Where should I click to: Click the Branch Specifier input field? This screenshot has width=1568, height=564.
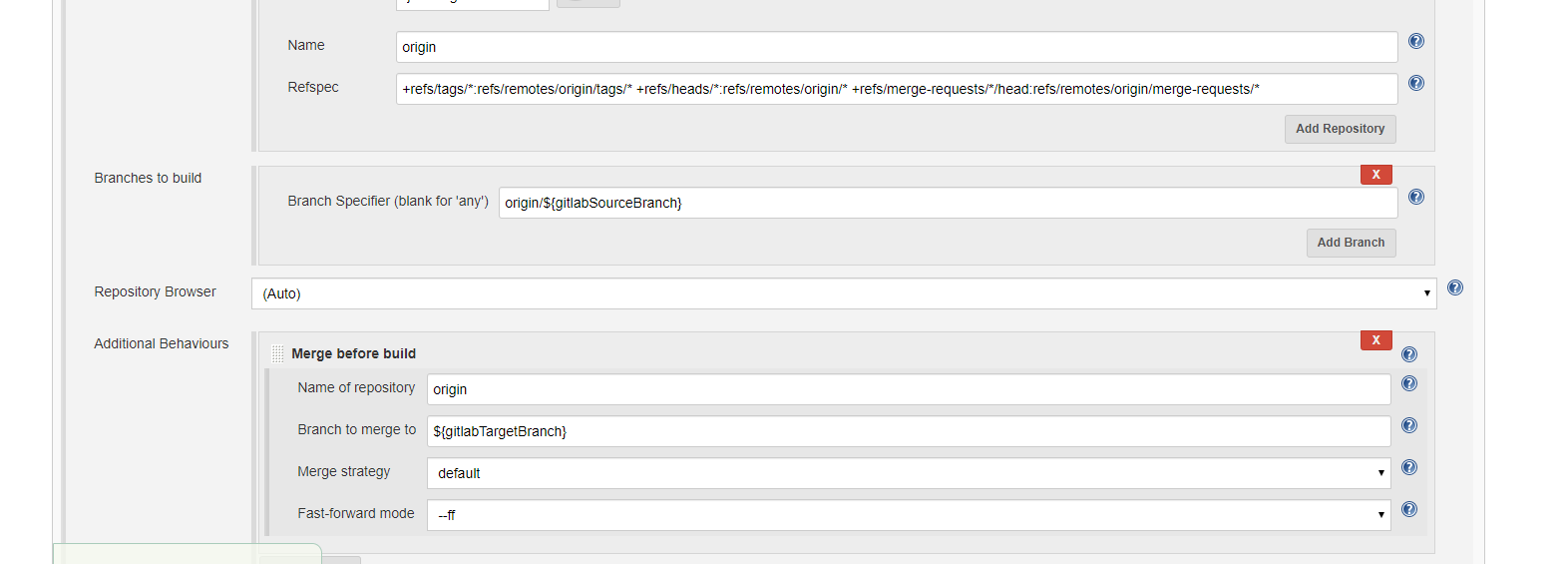click(948, 203)
